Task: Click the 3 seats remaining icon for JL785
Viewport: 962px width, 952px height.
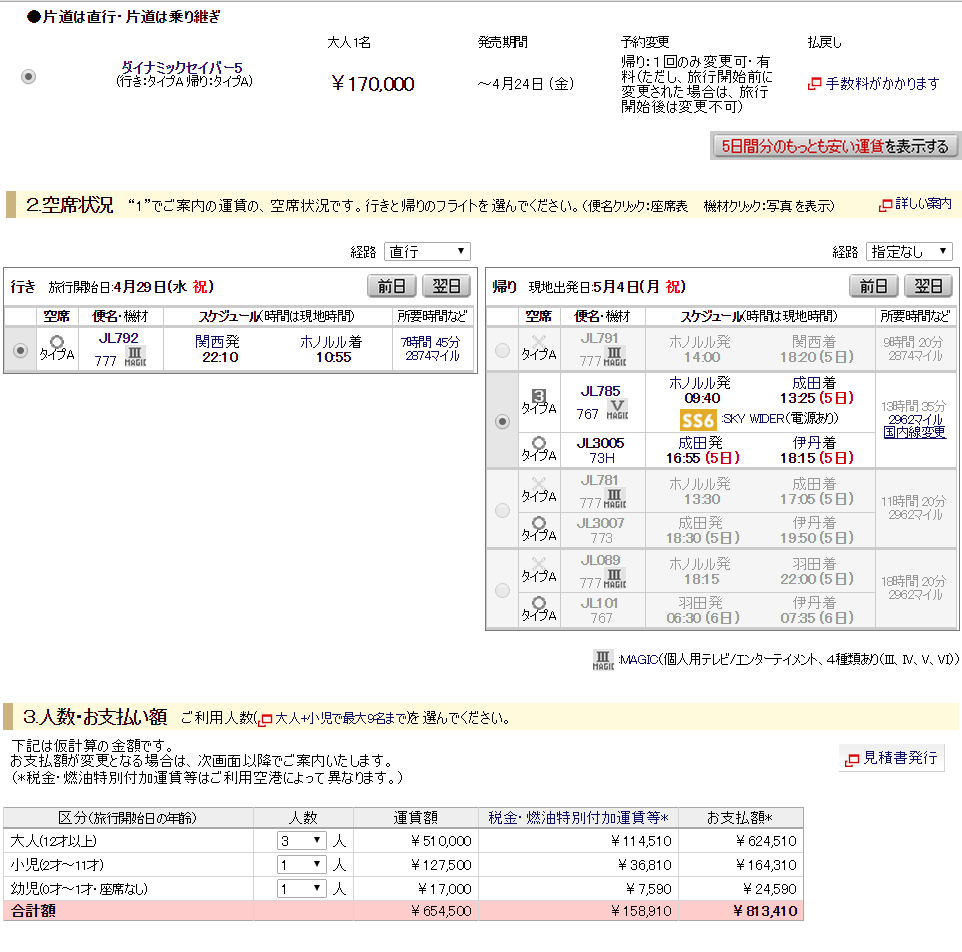Action: coord(539,396)
